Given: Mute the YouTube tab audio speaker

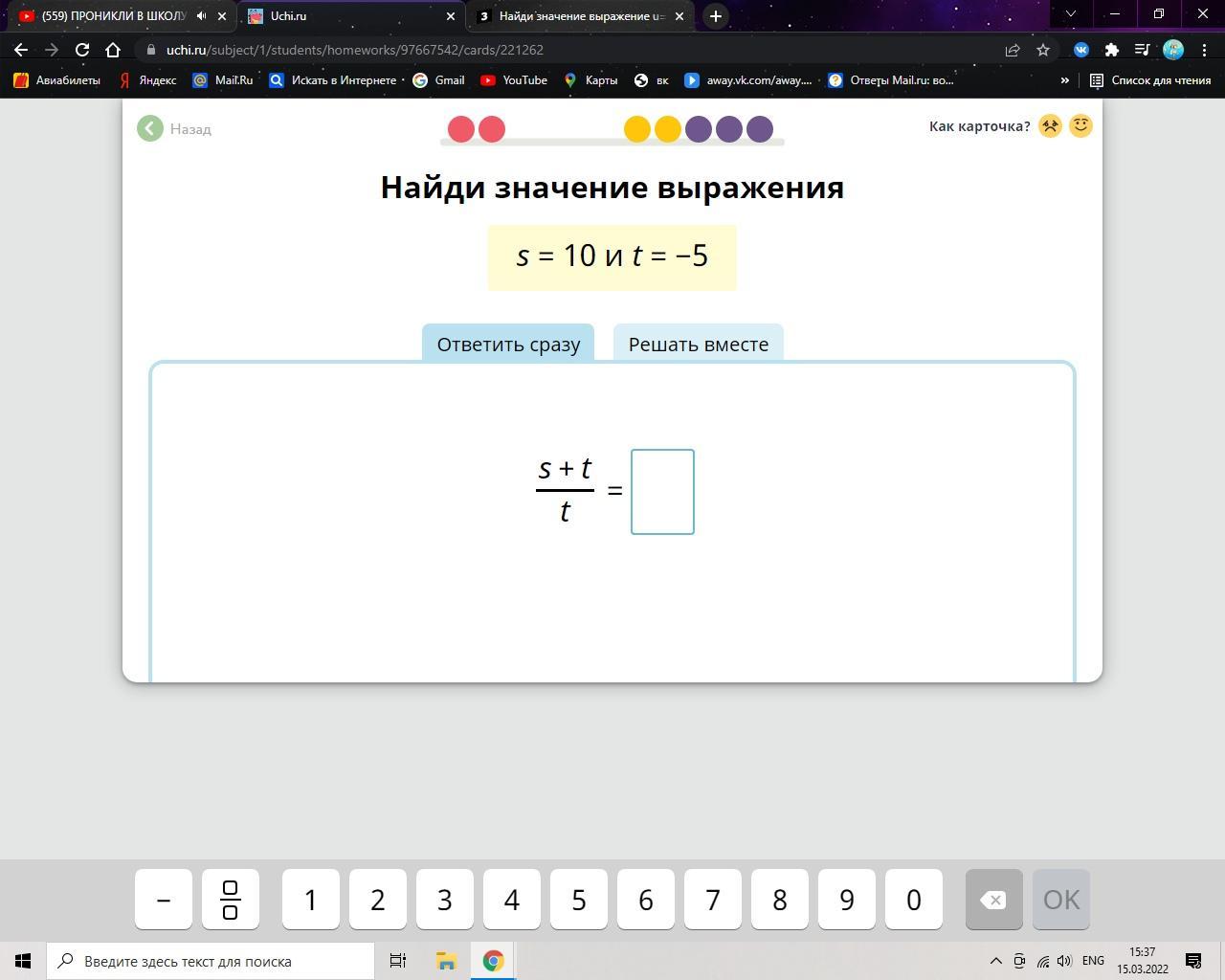Looking at the screenshot, I should [x=202, y=16].
